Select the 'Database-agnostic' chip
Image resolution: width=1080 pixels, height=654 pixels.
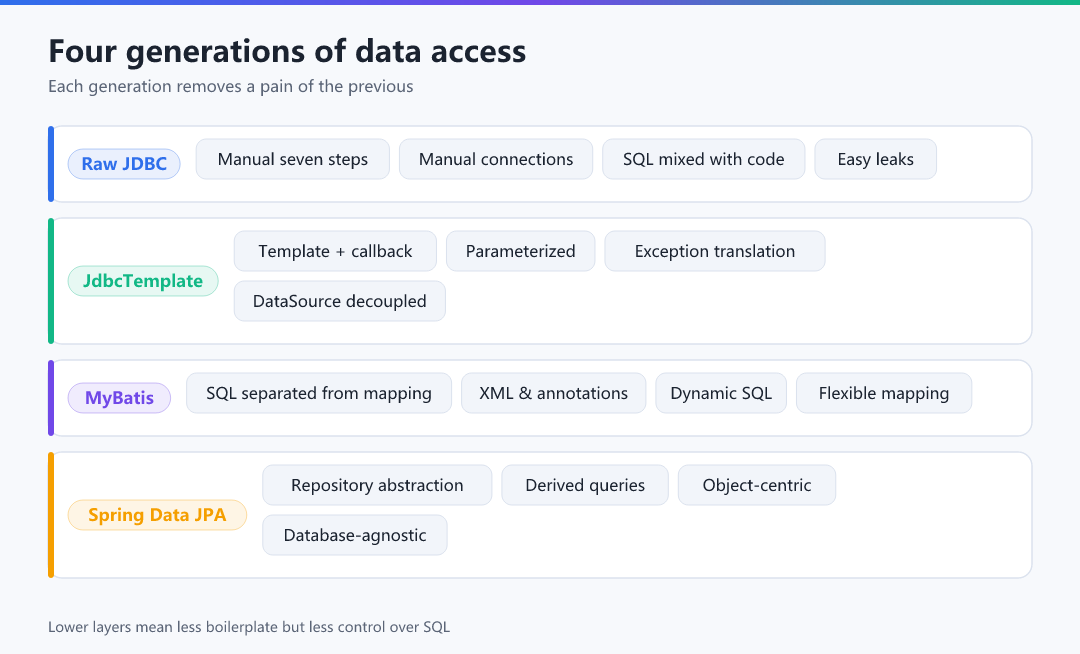click(355, 535)
